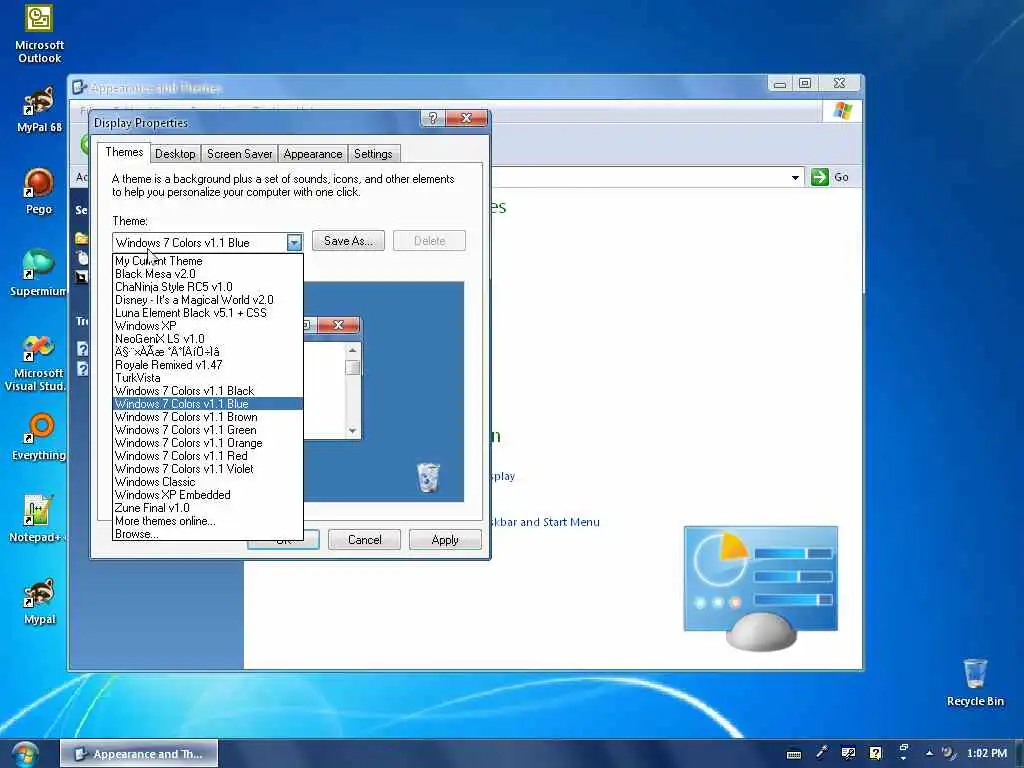
Task: Select highlighted Windows 7 Colors v1.1 Blue entry
Action: pyautogui.click(x=208, y=404)
